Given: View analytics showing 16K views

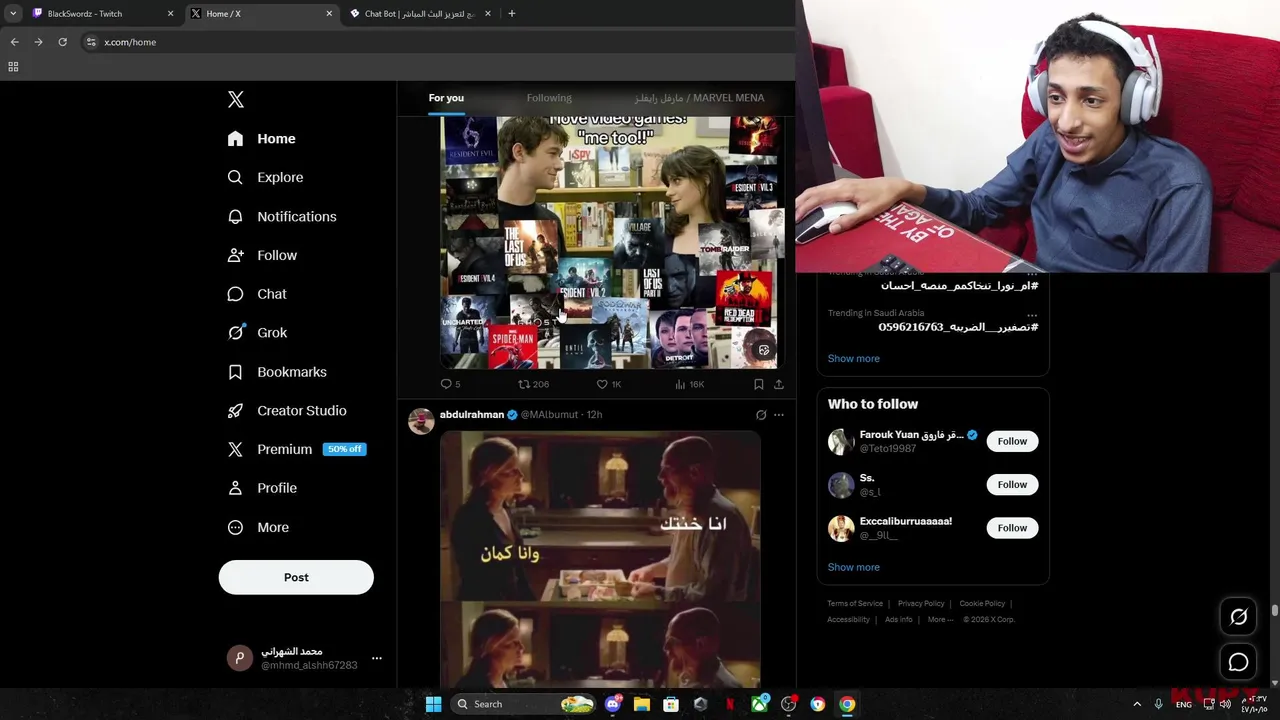Looking at the screenshot, I should coord(690,384).
